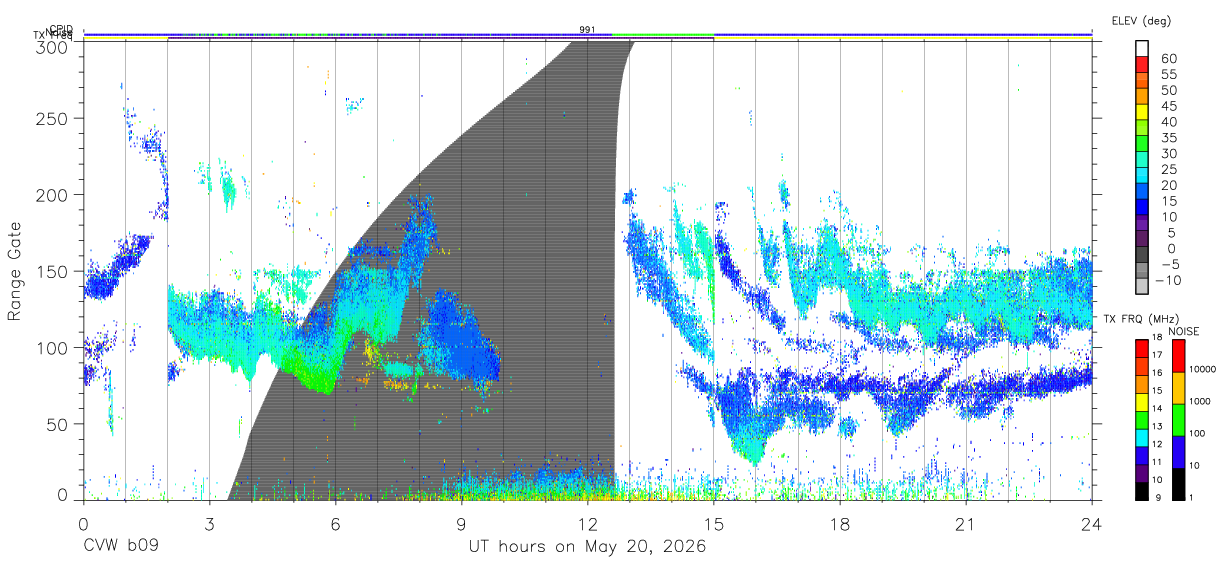Click the cyan segment of the TX FRQ bar
Screen dimensions: 1228x567
(1143, 436)
